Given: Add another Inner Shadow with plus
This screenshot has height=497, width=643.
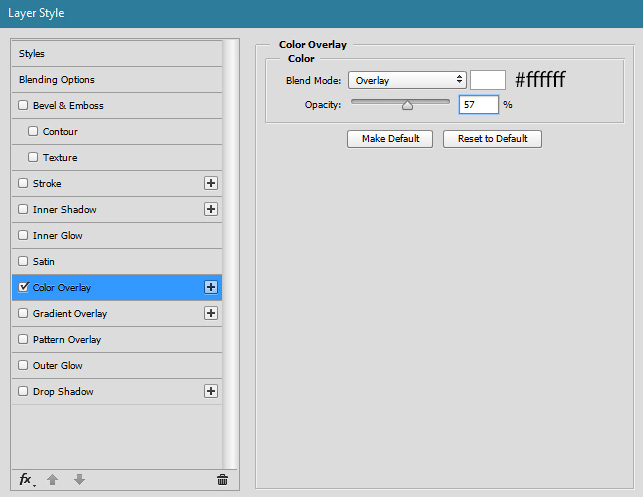Looking at the screenshot, I should 211,209.
